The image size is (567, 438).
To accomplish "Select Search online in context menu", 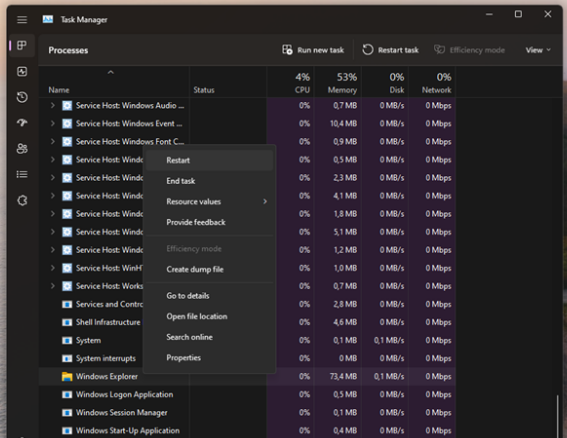I will point(209,337).
